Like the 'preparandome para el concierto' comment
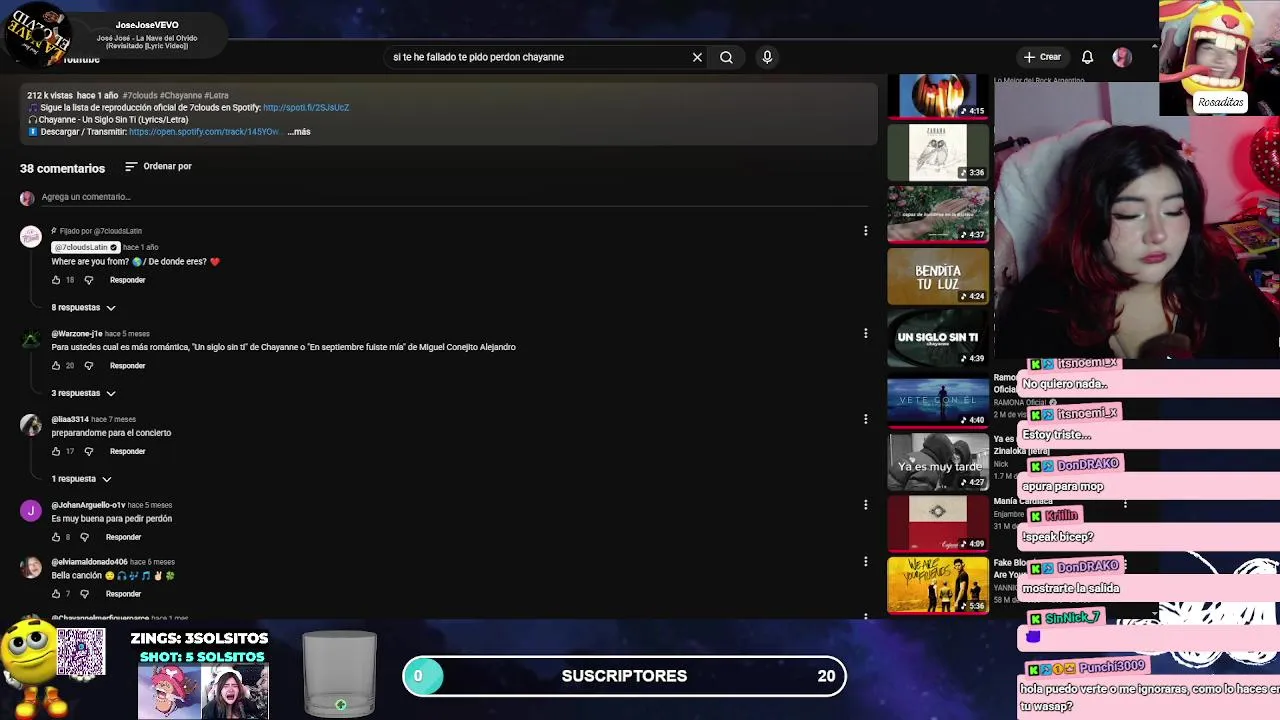Viewport: 1280px width, 720px height. pyautogui.click(x=56, y=452)
